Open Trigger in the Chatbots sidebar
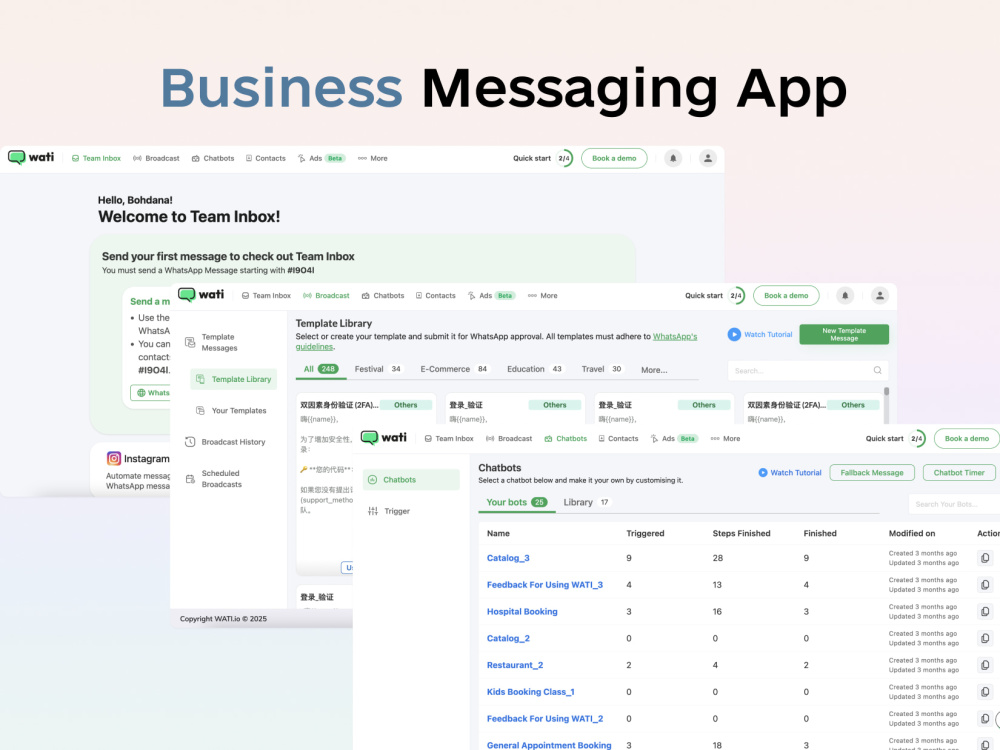Viewport: 1000px width, 750px height. pyautogui.click(x=390, y=511)
